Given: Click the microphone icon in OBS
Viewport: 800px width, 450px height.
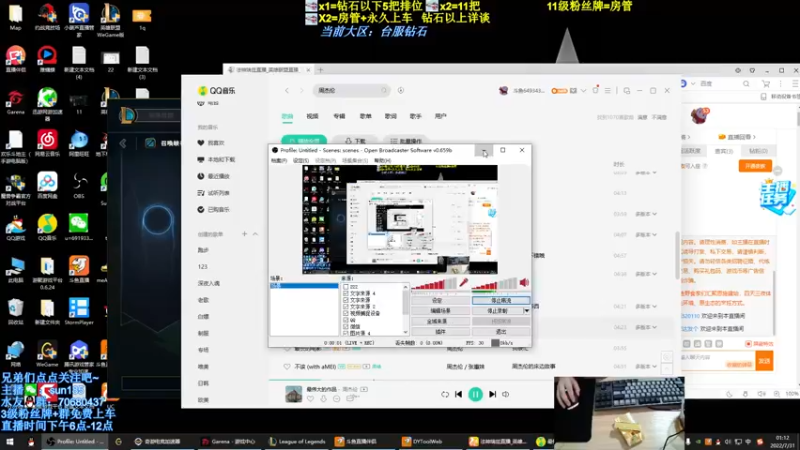Looking at the screenshot, I should [x=464, y=282].
